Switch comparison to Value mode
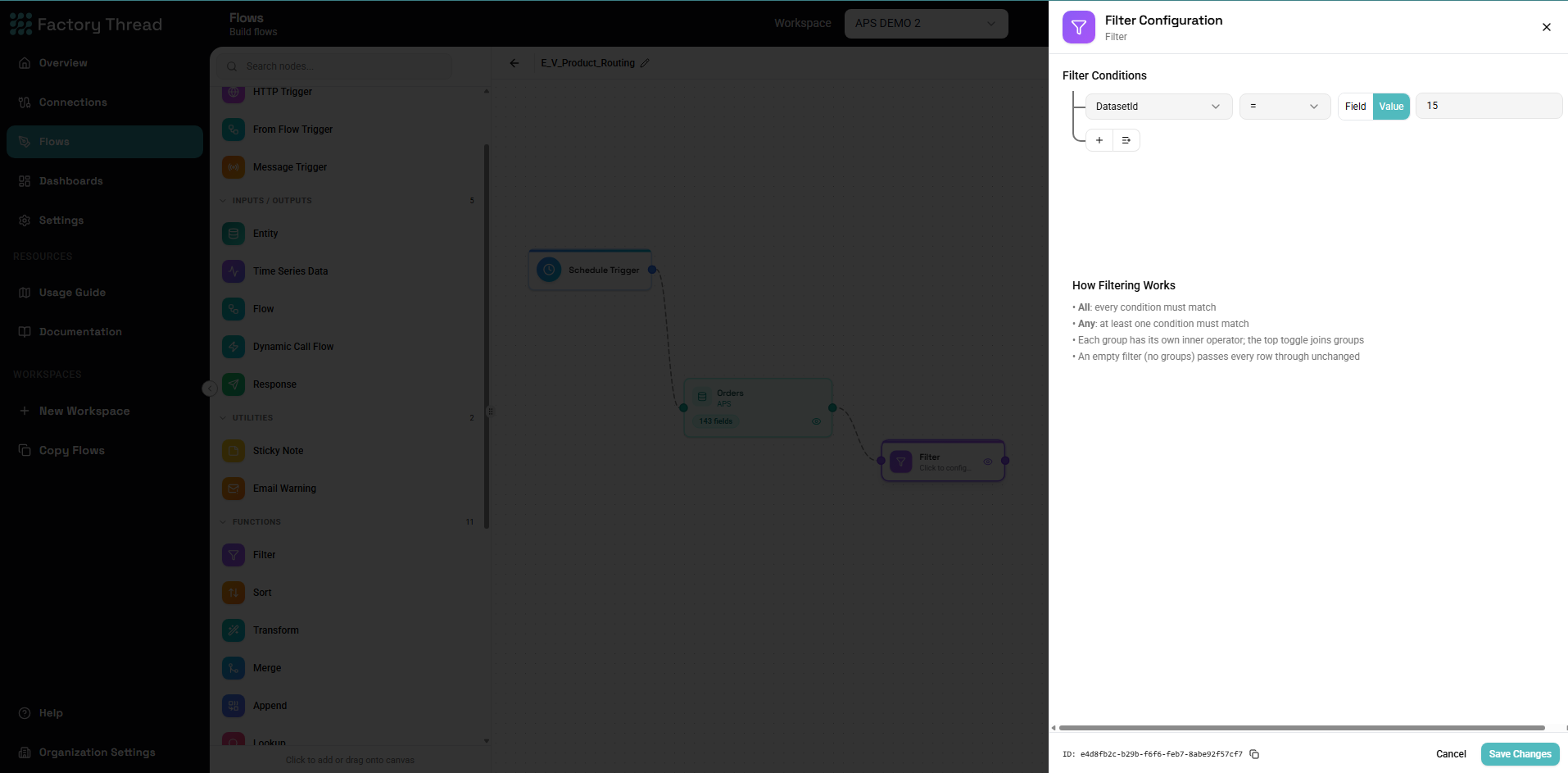Screen dimensions: 1568x773 click(1391, 107)
